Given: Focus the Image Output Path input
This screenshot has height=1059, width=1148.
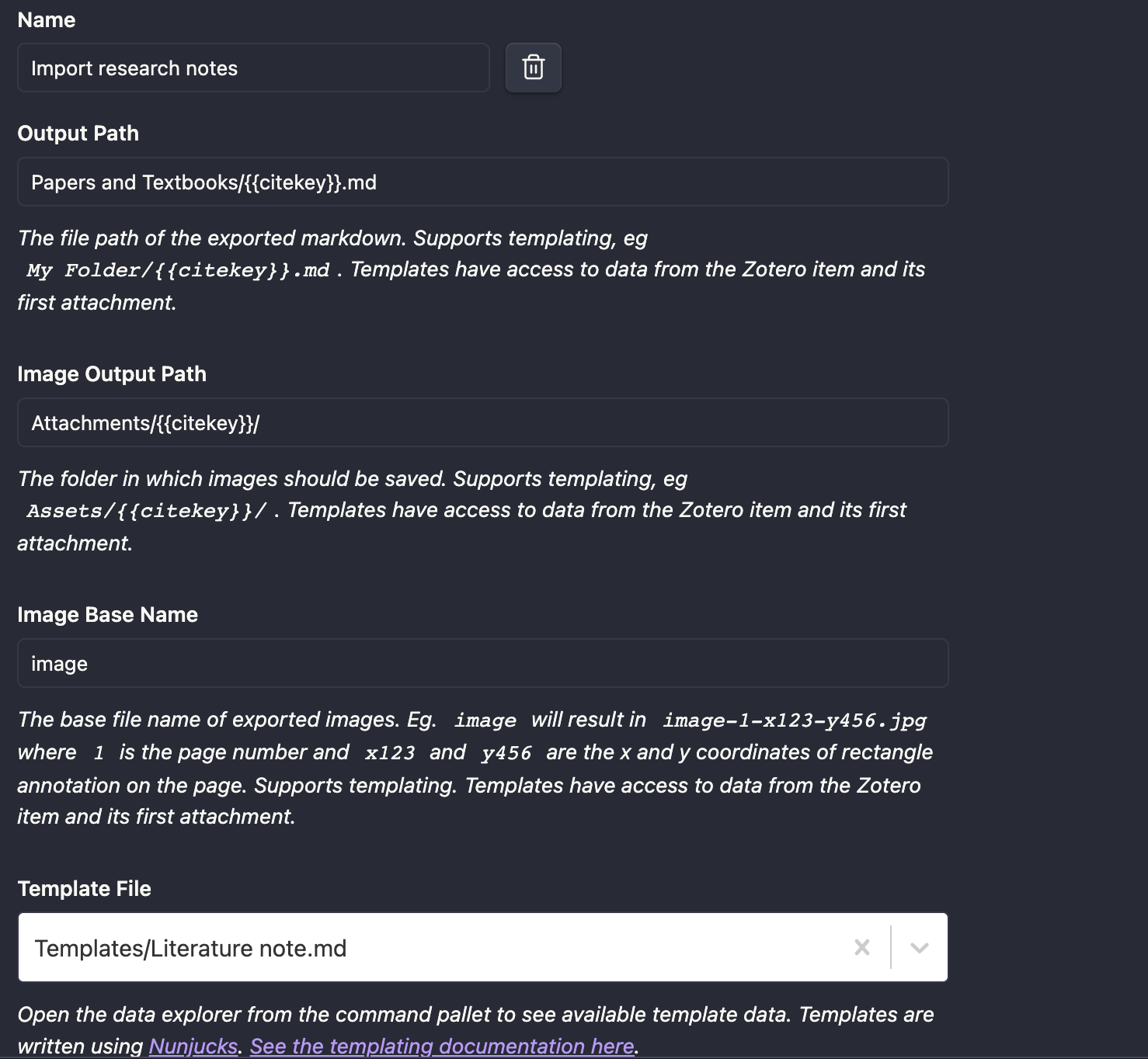Looking at the screenshot, I should (482, 422).
